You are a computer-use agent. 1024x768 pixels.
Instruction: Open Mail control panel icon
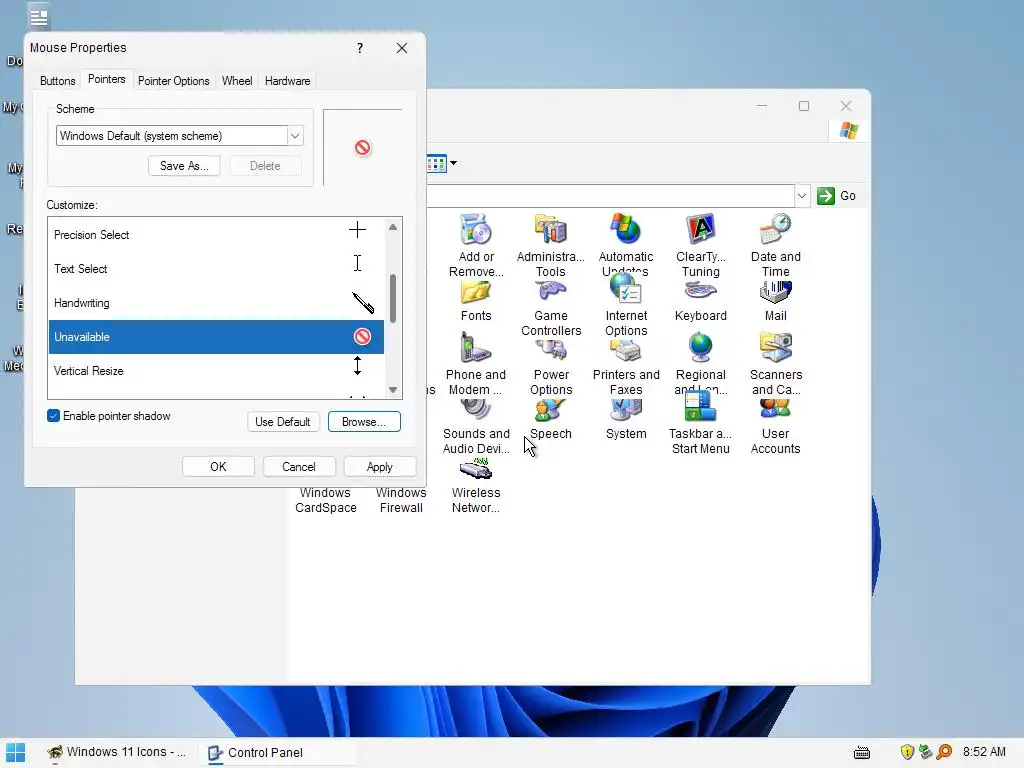(x=775, y=293)
